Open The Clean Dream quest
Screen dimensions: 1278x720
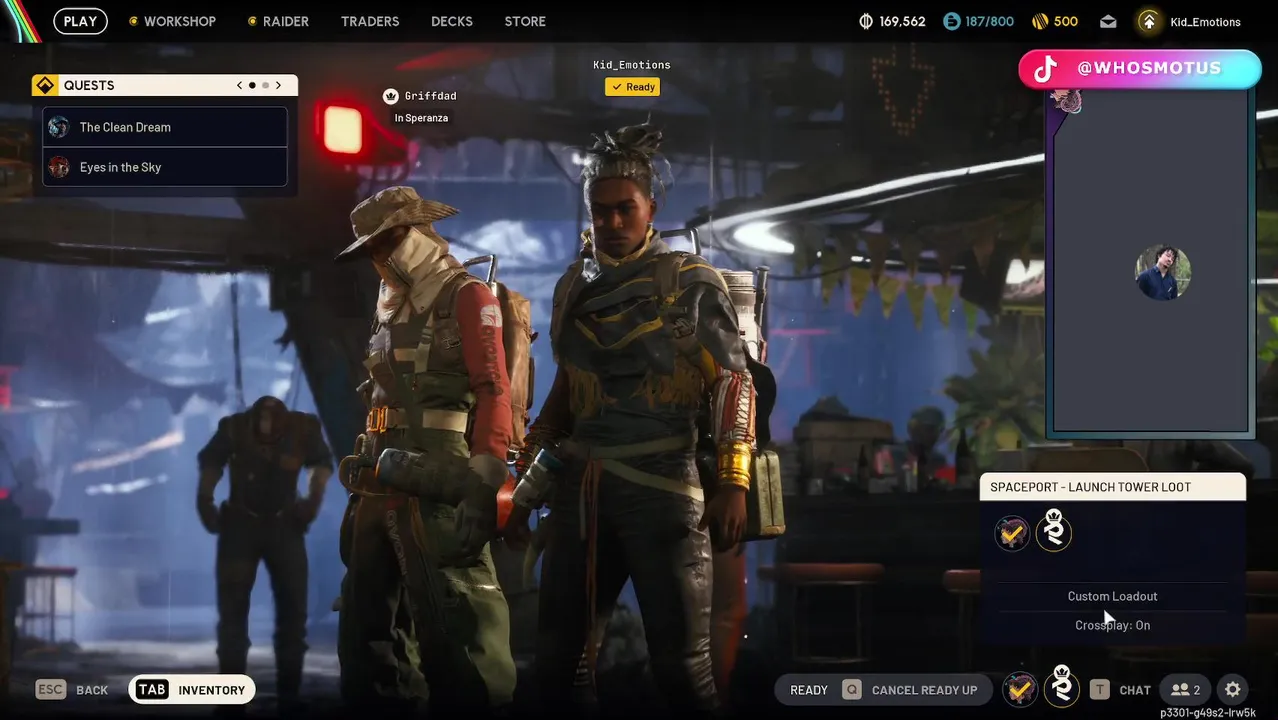tap(165, 127)
